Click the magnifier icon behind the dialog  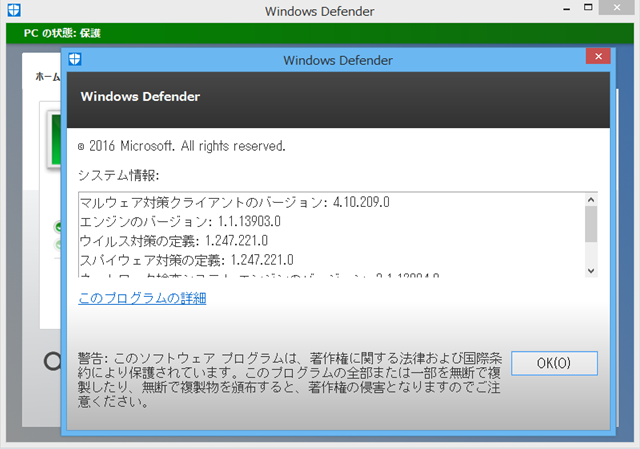click(x=52, y=360)
